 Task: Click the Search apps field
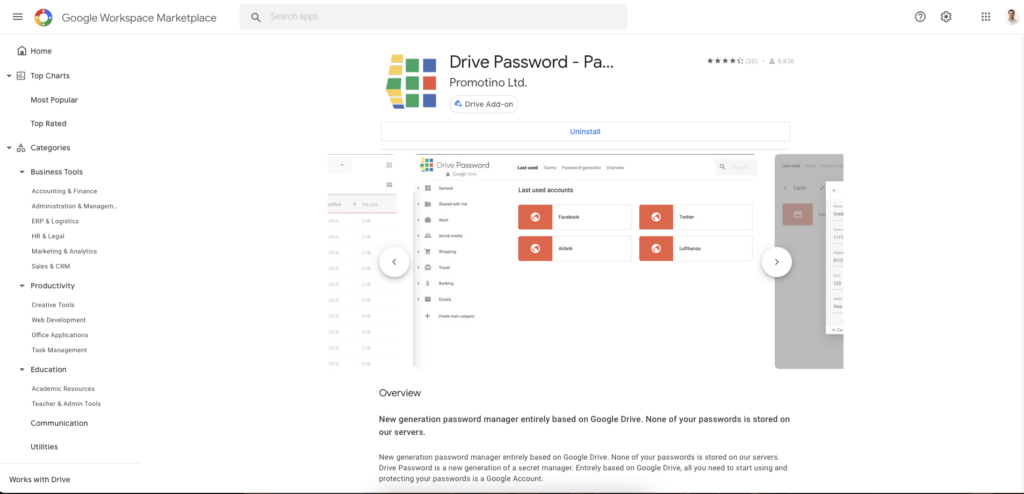[434, 17]
